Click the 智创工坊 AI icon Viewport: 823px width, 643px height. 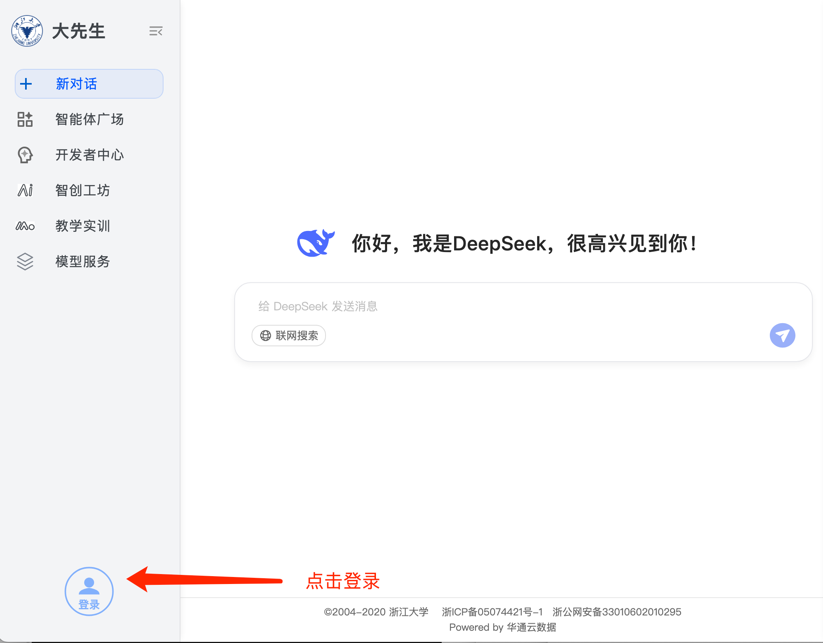tap(25, 190)
